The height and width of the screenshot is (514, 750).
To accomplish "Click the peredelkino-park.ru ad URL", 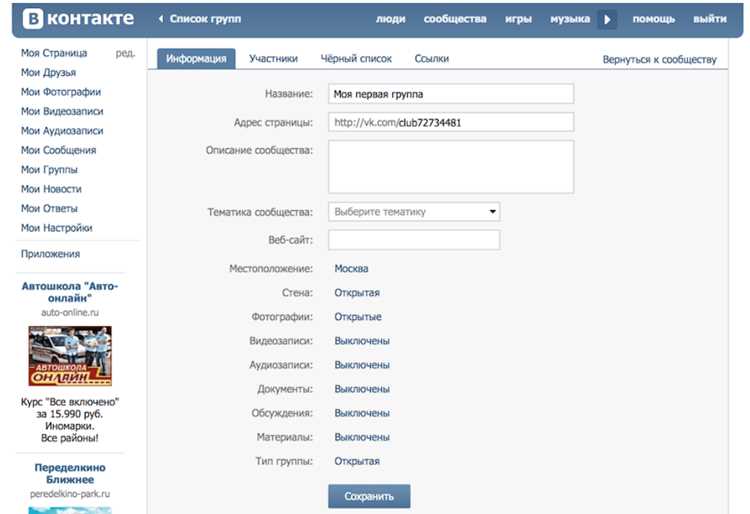I will (70, 494).
